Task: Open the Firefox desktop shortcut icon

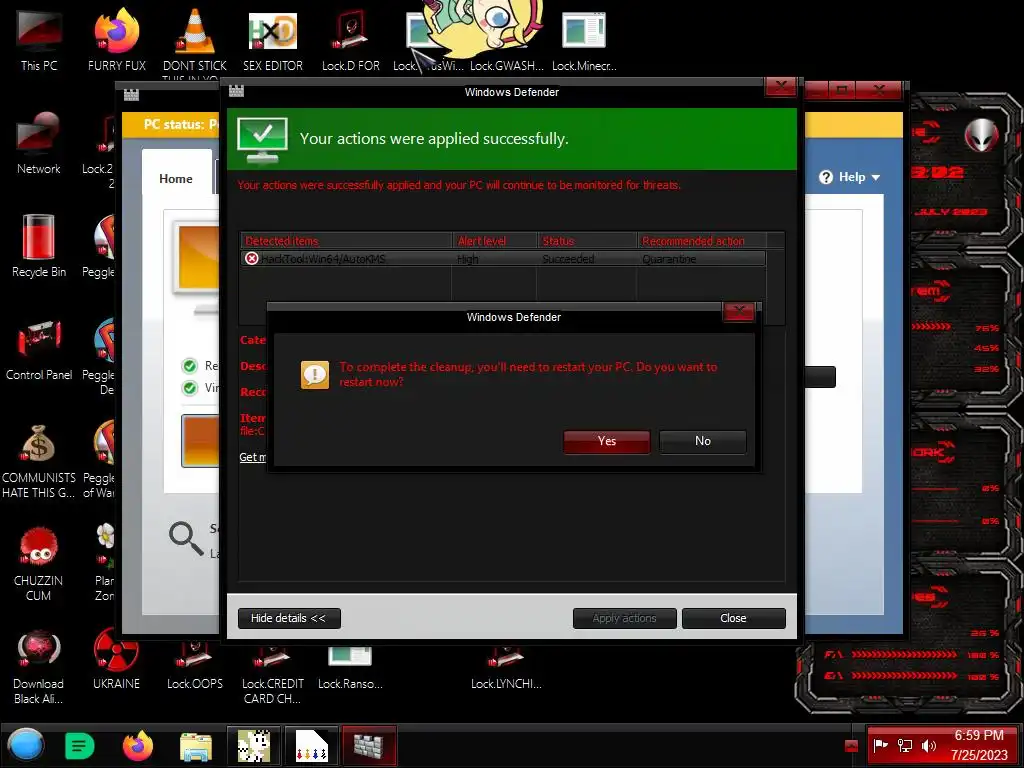Action: (117, 40)
